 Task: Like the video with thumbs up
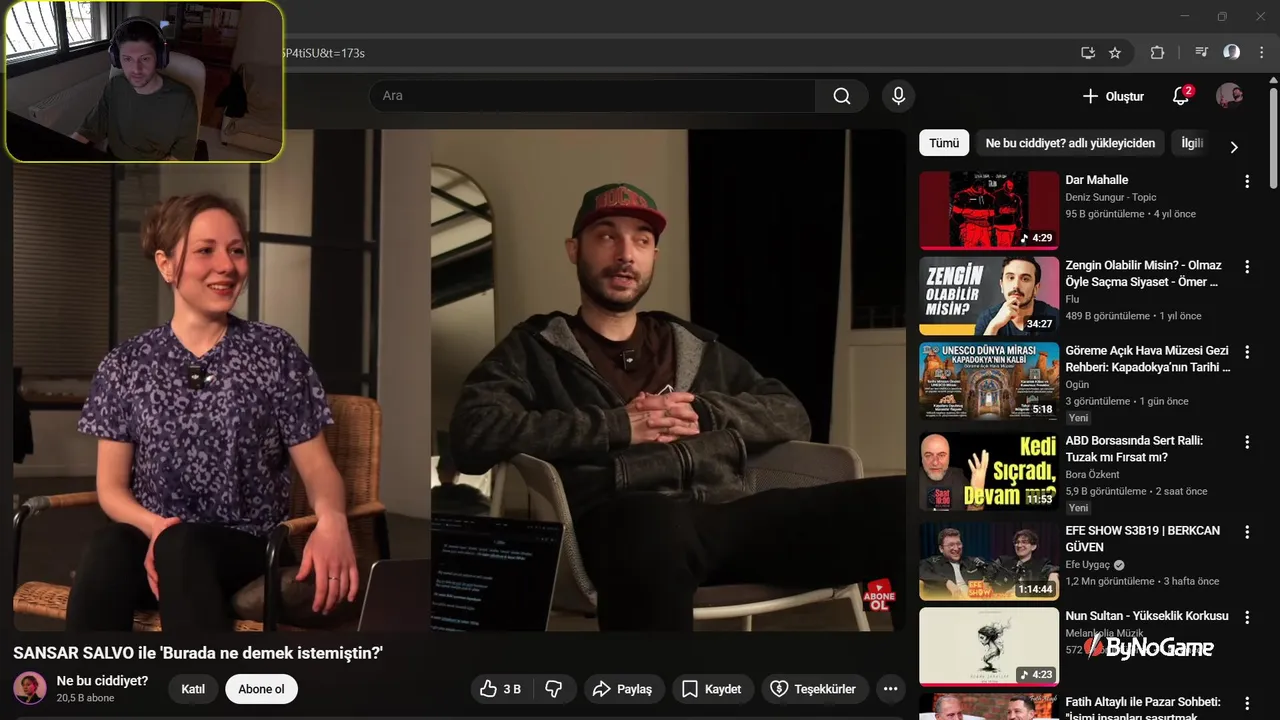click(500, 689)
